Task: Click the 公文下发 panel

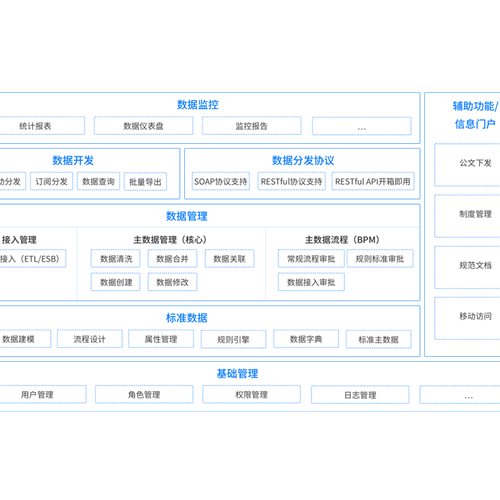Action: [467, 165]
